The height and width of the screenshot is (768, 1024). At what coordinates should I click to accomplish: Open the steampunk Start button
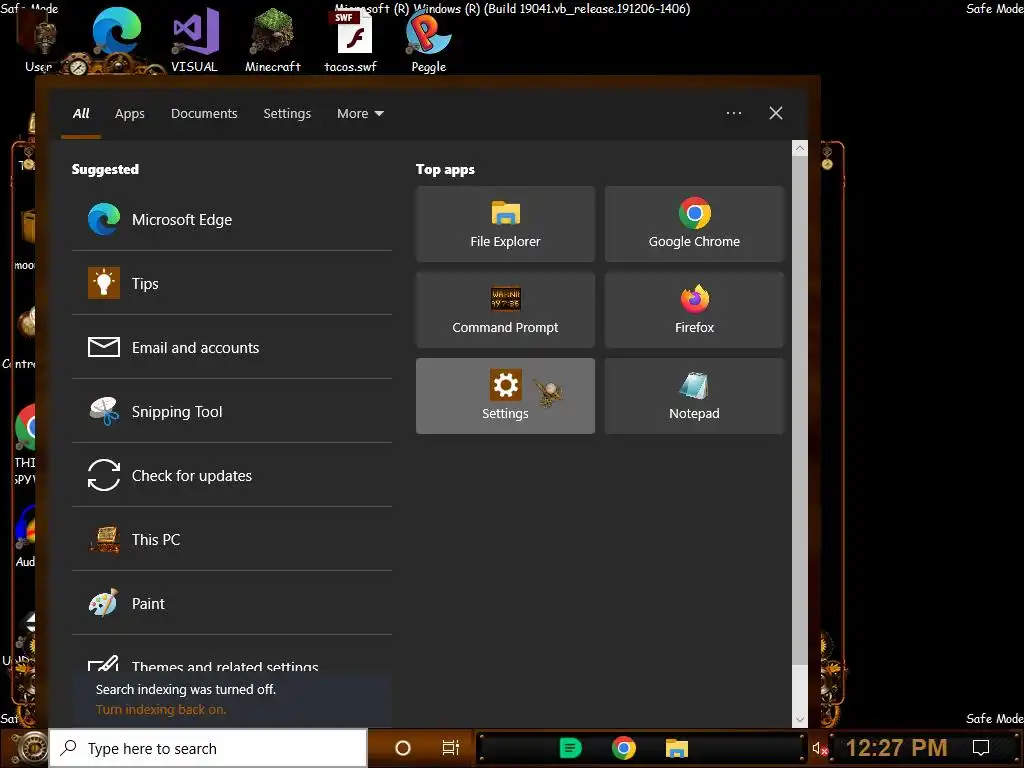pos(30,748)
